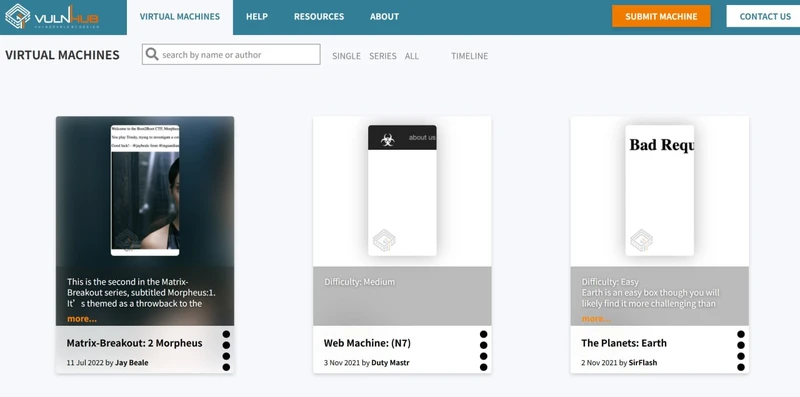Click the 'VIRTUAL MACHINES' page heading
The height and width of the screenshot is (397, 800).
tap(62, 55)
